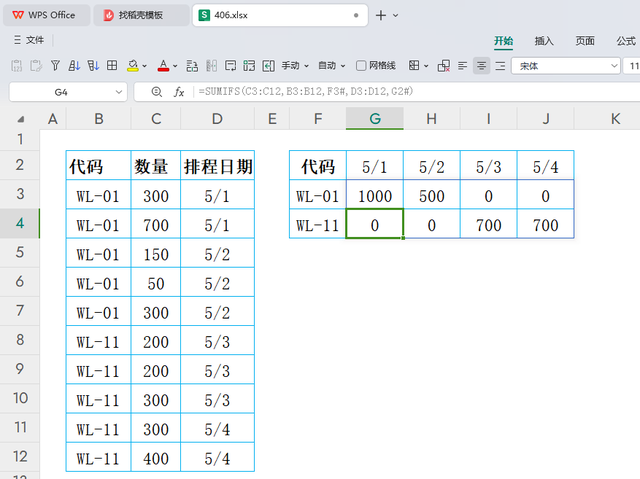
Task: Select the 数量 header cell
Action: 156,166
